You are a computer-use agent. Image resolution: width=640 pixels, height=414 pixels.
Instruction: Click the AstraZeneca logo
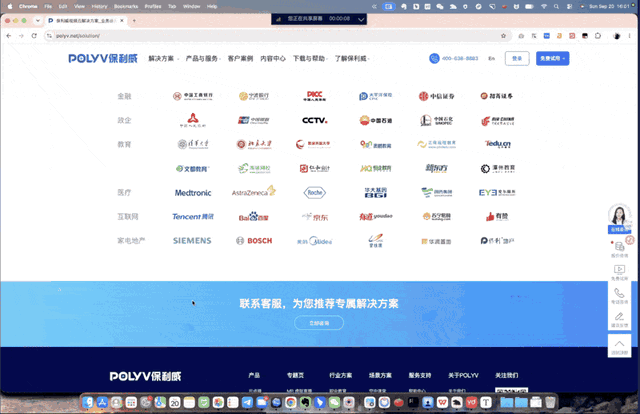click(x=254, y=191)
